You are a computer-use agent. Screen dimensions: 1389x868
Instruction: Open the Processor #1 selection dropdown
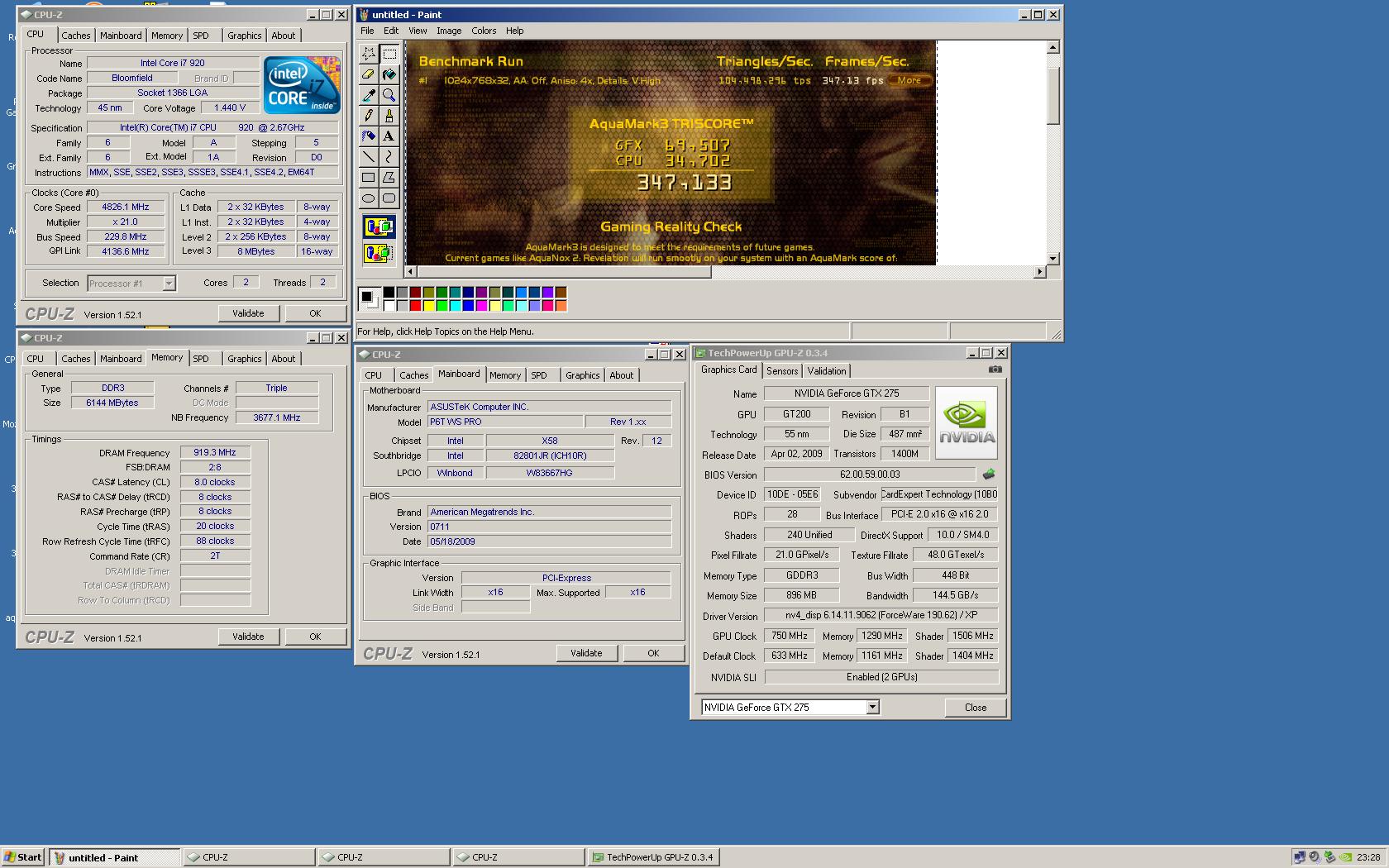pyautogui.click(x=169, y=284)
